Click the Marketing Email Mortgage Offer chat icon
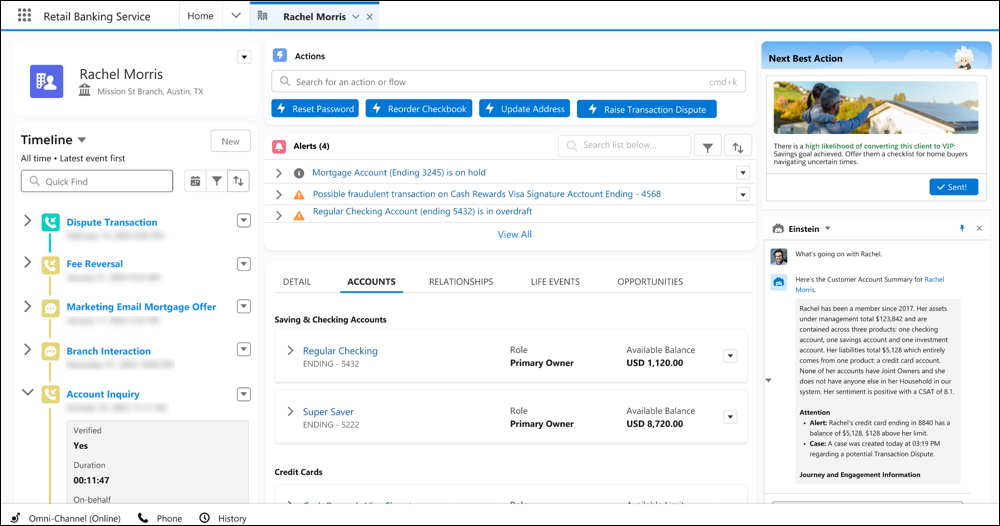This screenshot has width=1000, height=526. (50, 308)
